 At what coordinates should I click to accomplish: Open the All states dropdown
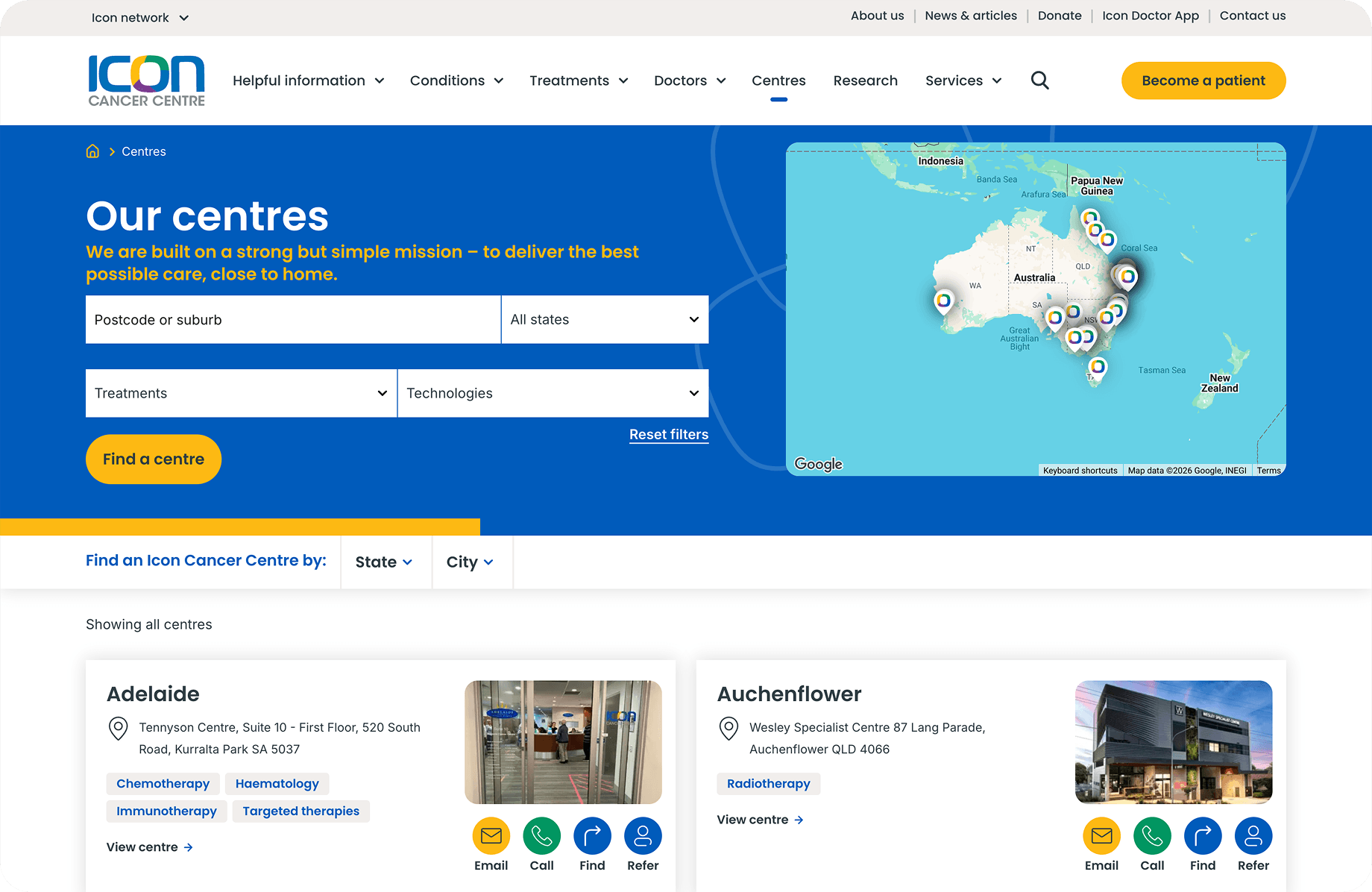click(605, 319)
